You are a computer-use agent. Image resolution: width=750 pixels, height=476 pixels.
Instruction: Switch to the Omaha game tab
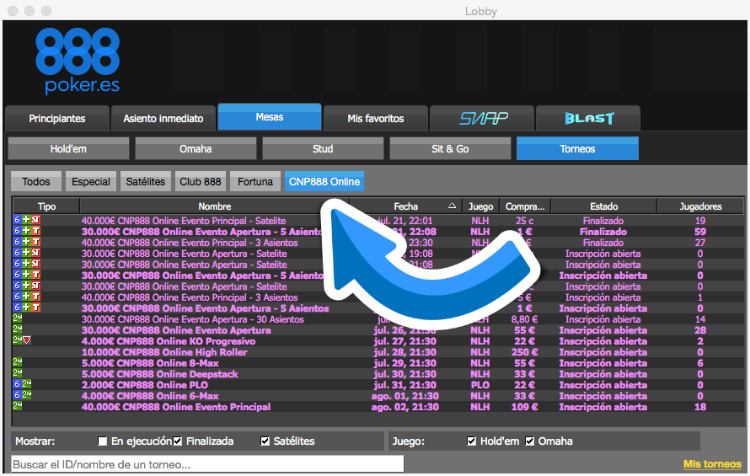(x=196, y=149)
